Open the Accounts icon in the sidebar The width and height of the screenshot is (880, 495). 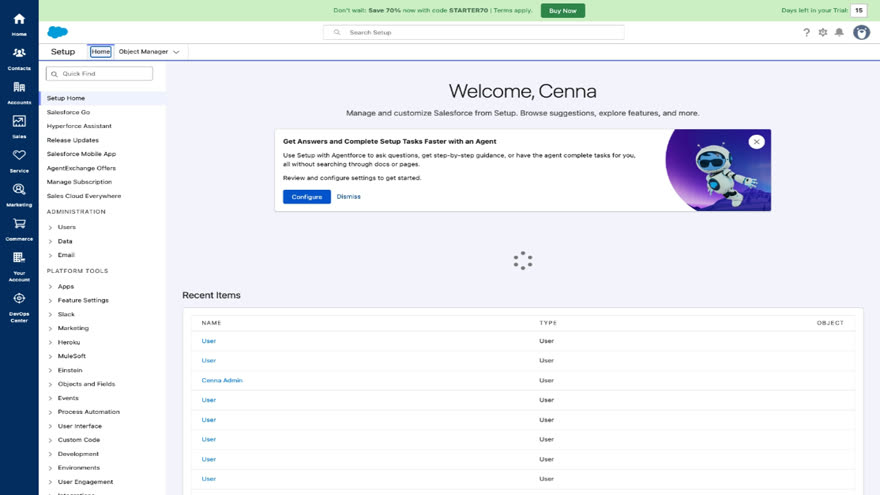point(19,93)
